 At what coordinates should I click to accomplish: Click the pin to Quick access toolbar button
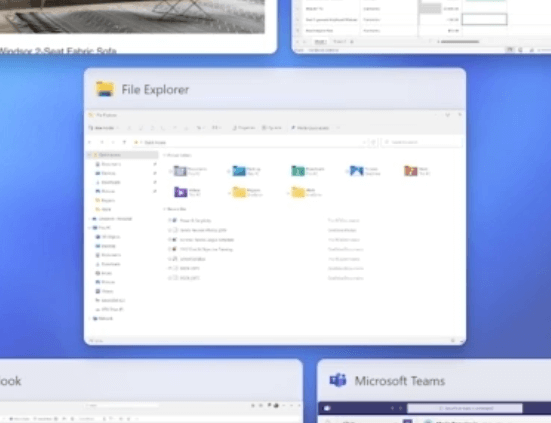[x=310, y=128]
